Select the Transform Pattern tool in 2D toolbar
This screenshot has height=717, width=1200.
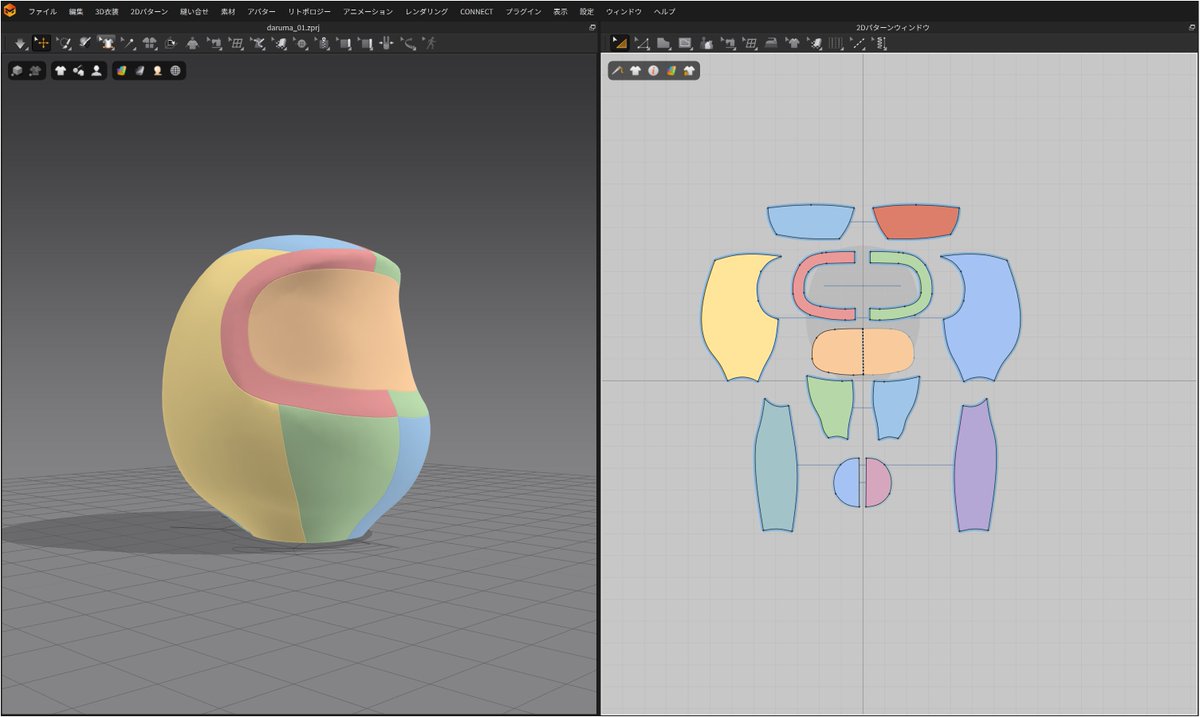(x=619, y=42)
